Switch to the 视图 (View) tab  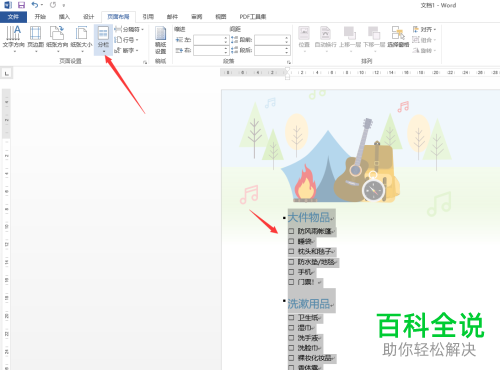[x=221, y=17]
